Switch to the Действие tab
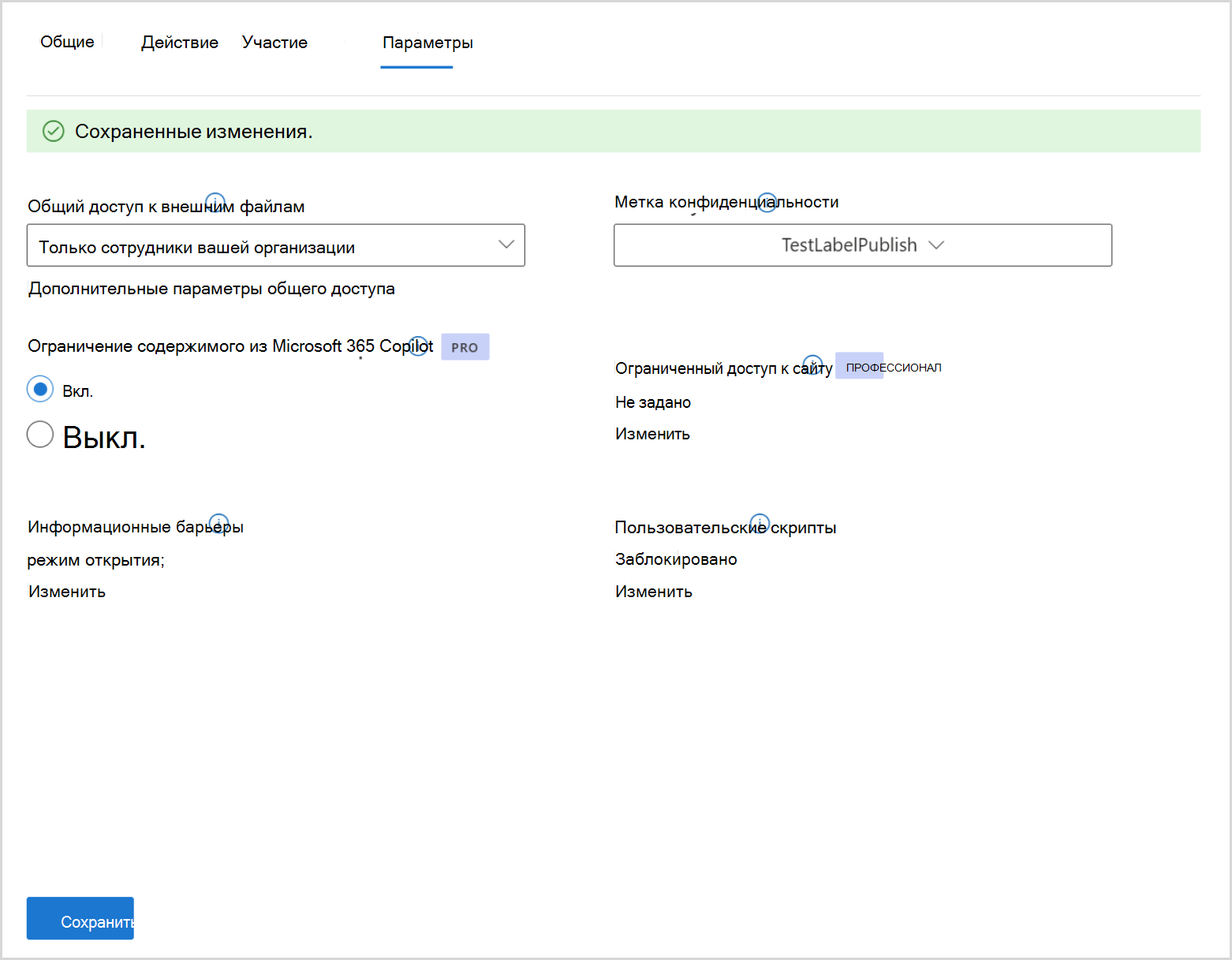This screenshot has height=960, width=1232. coord(180,43)
